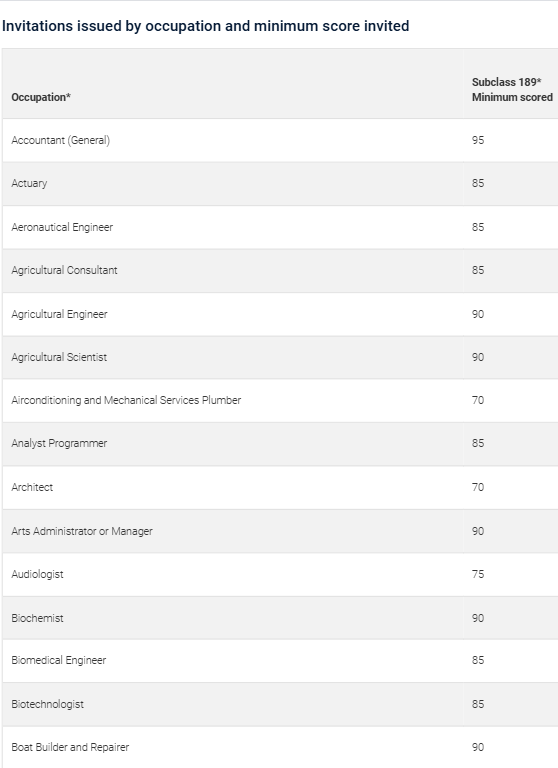The width and height of the screenshot is (558, 768).
Task: Select the Accountant (General) row
Action: [x=280, y=140]
